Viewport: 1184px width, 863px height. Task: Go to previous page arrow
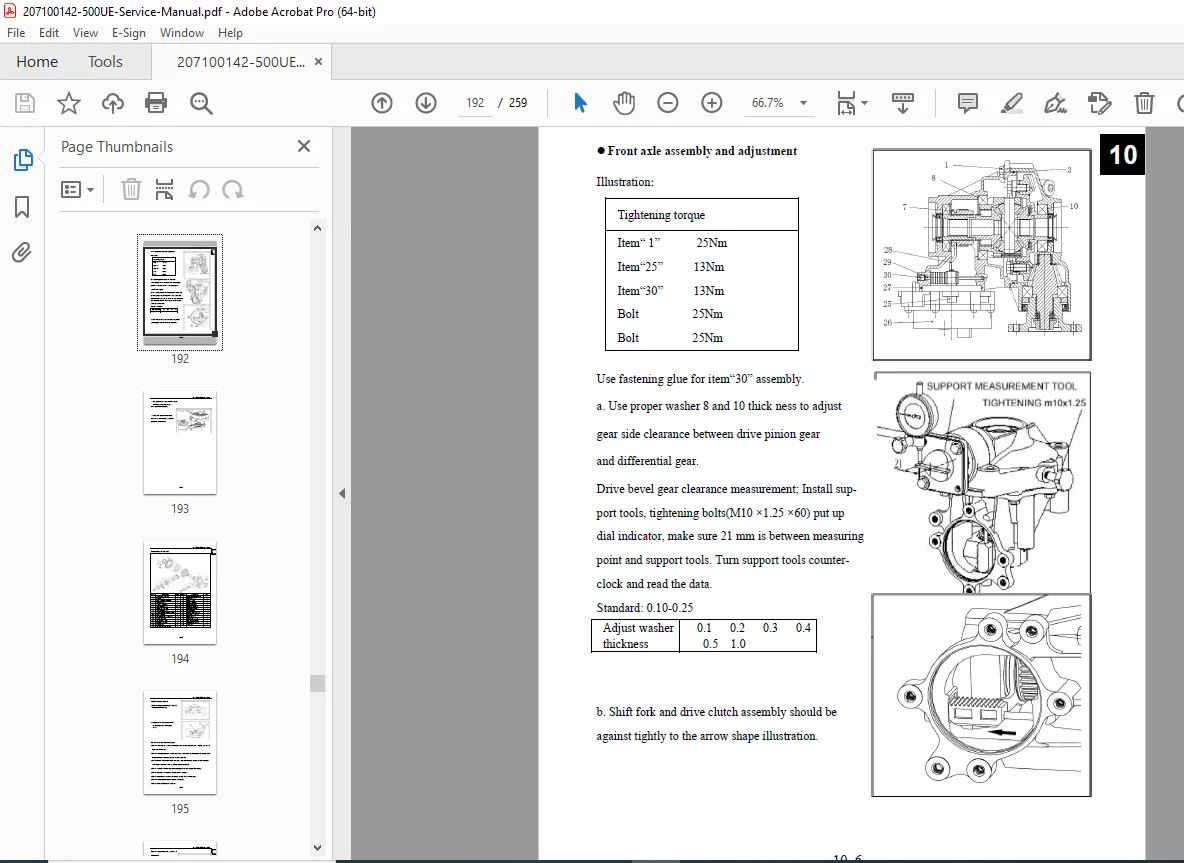click(382, 103)
